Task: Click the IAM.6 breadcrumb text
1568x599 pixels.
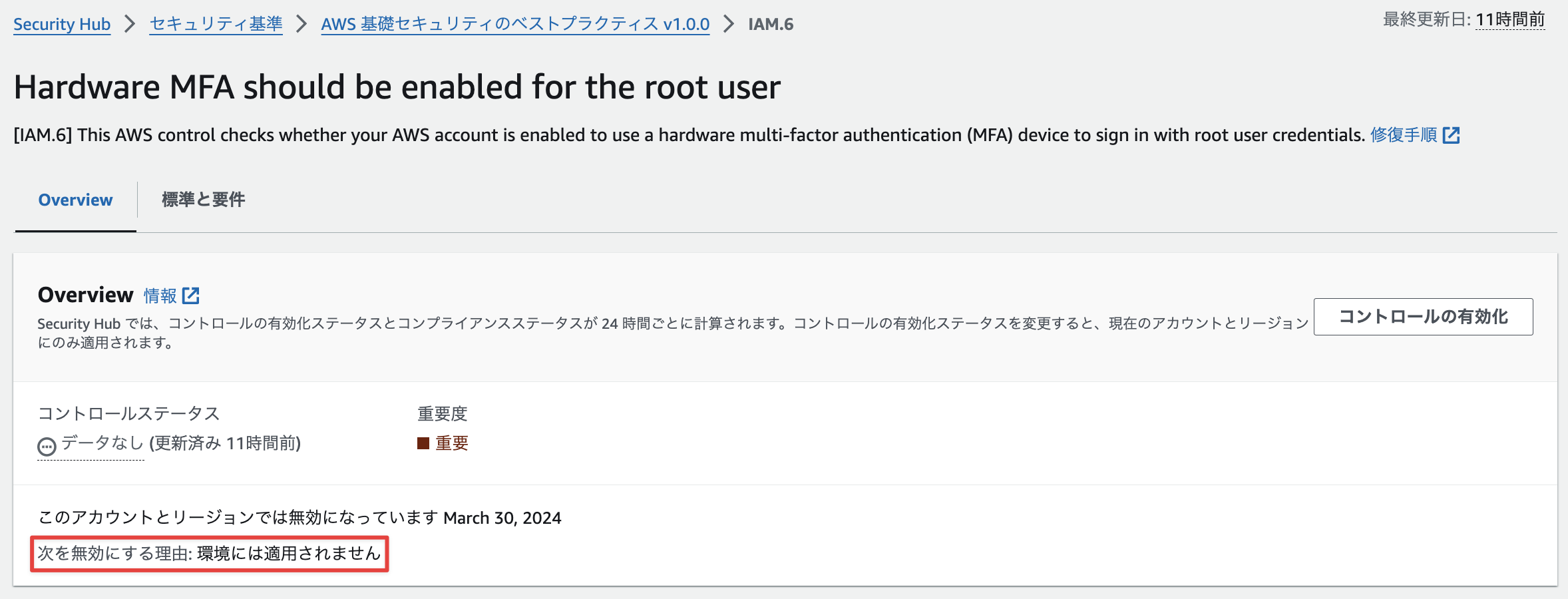Action: tap(771, 25)
